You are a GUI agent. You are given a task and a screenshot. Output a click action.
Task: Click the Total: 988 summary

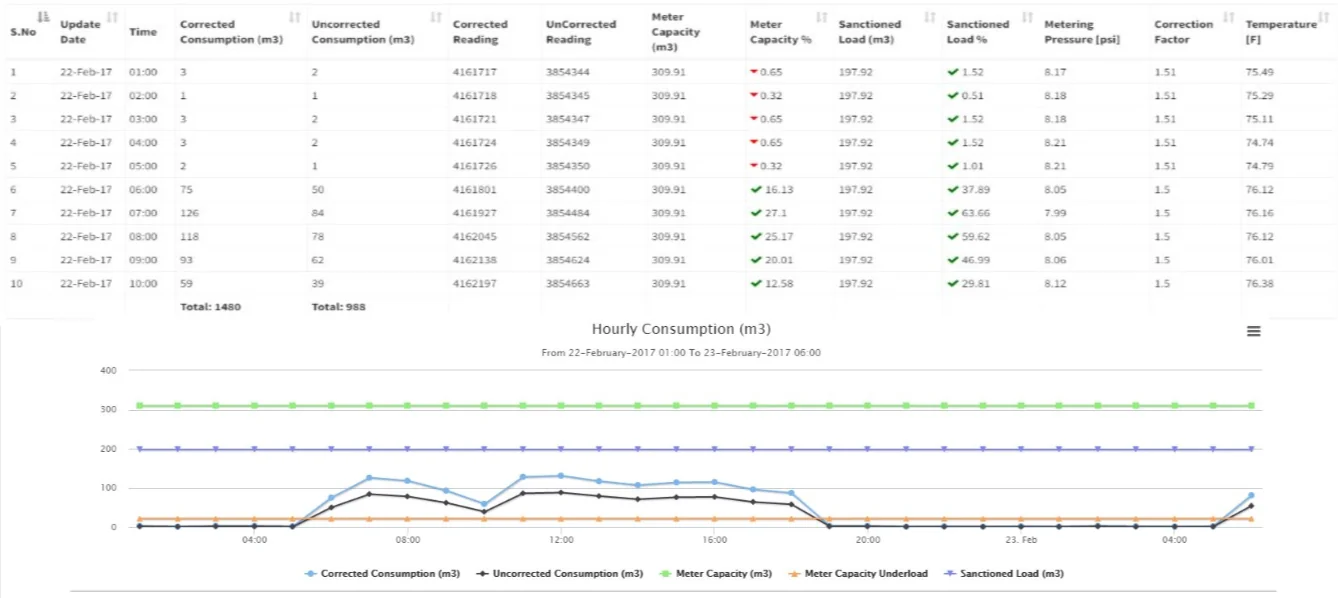click(339, 307)
